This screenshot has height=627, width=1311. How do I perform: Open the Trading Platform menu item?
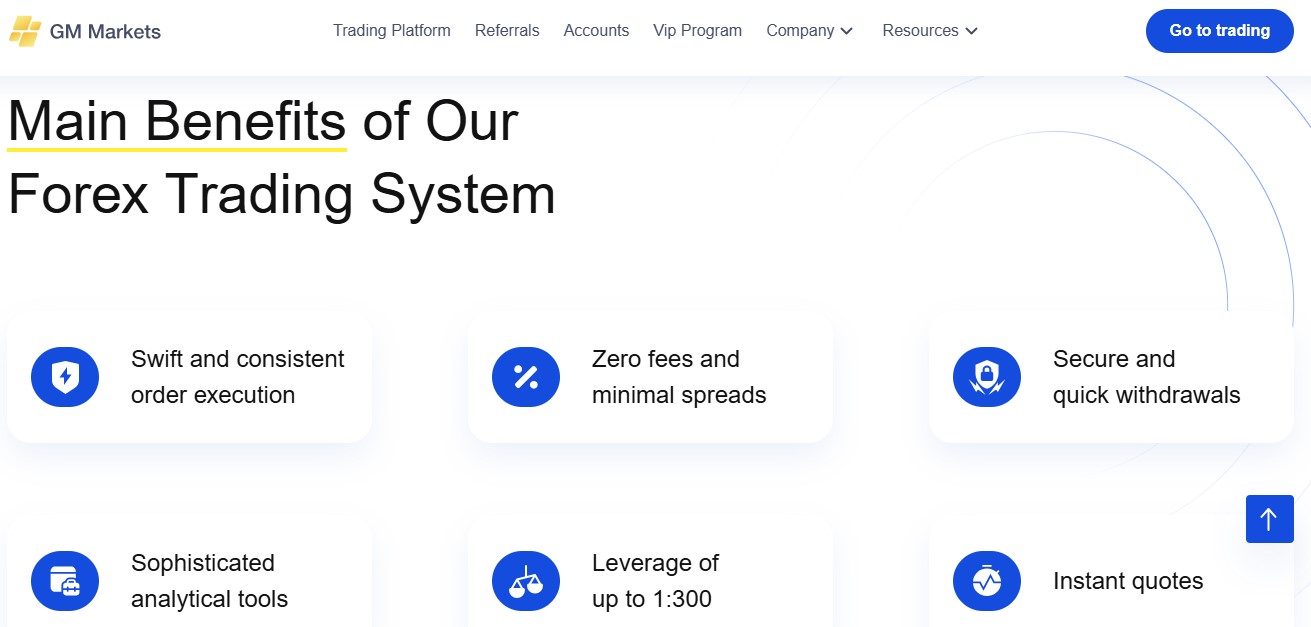[392, 31]
